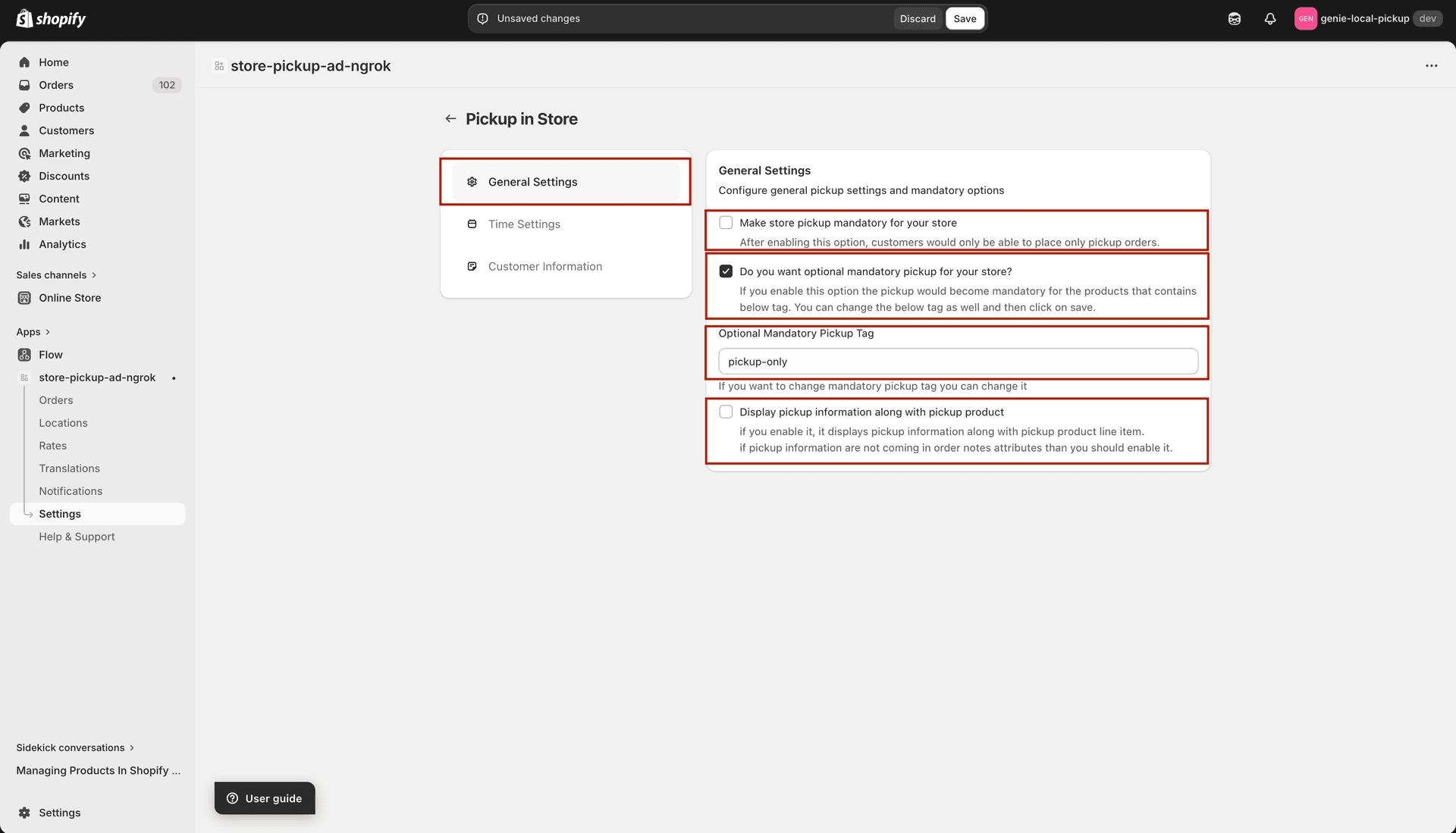Save the unsaved changes
The height and width of the screenshot is (833, 1456).
pos(964,18)
